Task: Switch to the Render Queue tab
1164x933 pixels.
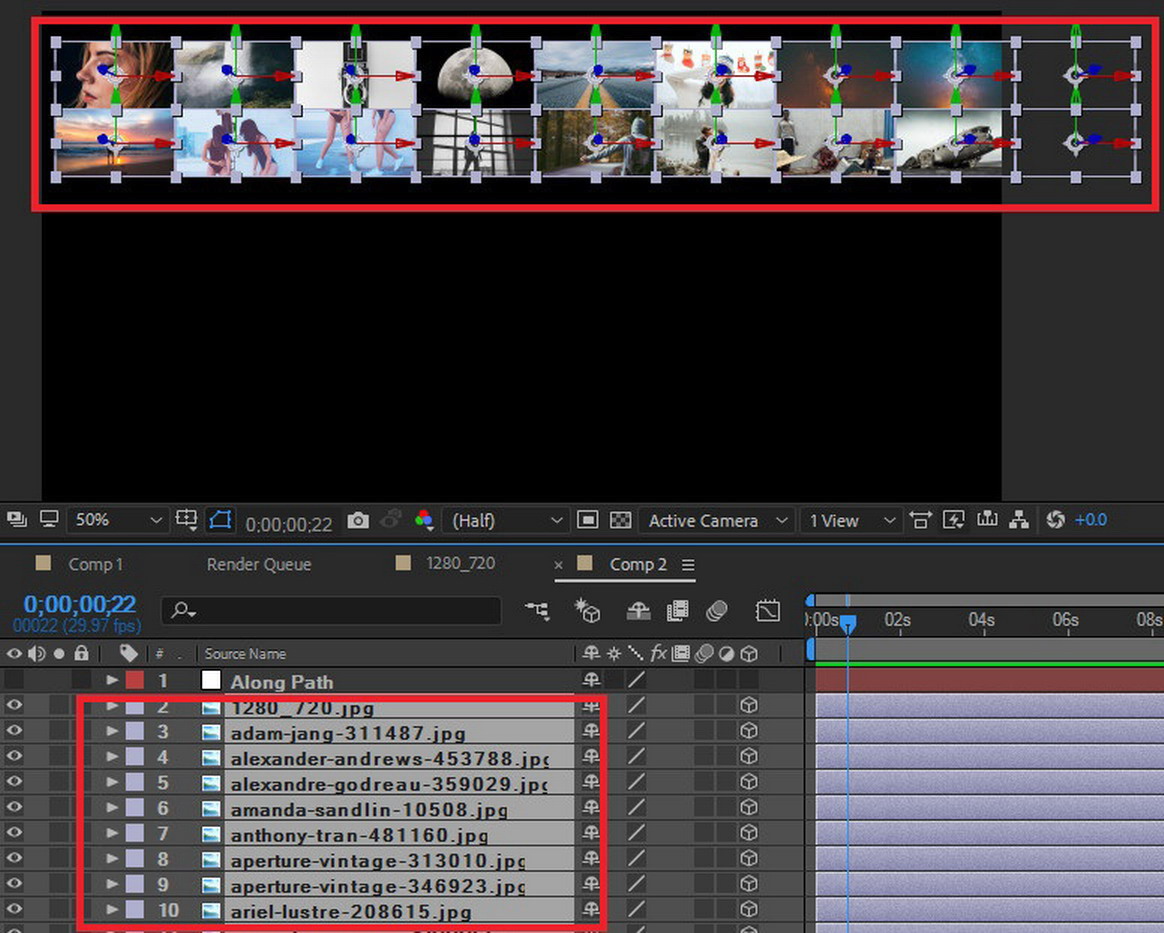Action: (x=259, y=564)
